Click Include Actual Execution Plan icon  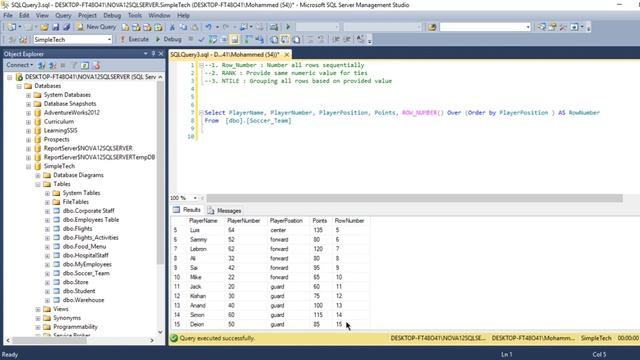(x=248, y=40)
